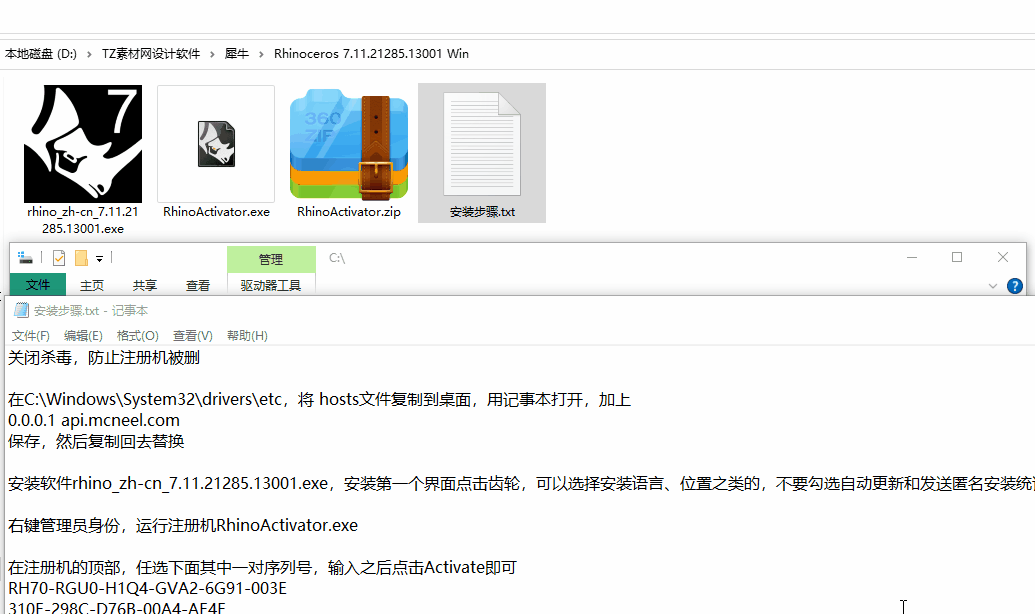1035x614 pixels.
Task: Click the serial 'RH70-RGU0-H1Q4-GVA2-6G91-003E'
Action: [x=147, y=588]
